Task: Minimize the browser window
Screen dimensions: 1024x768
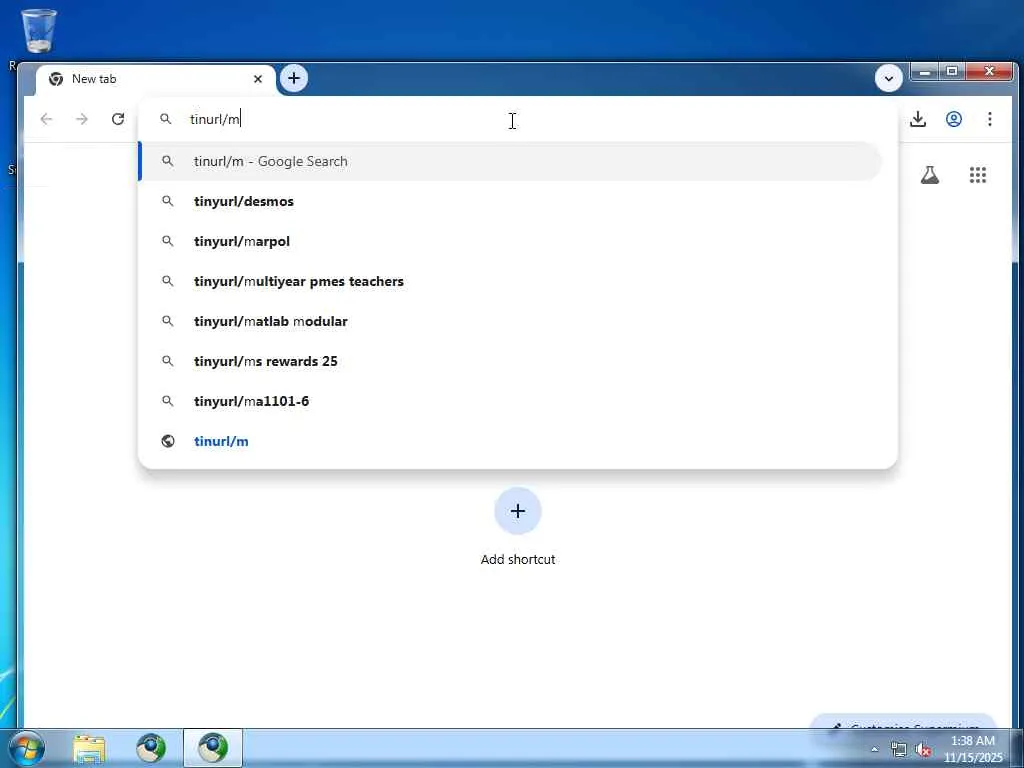Action: [925, 72]
